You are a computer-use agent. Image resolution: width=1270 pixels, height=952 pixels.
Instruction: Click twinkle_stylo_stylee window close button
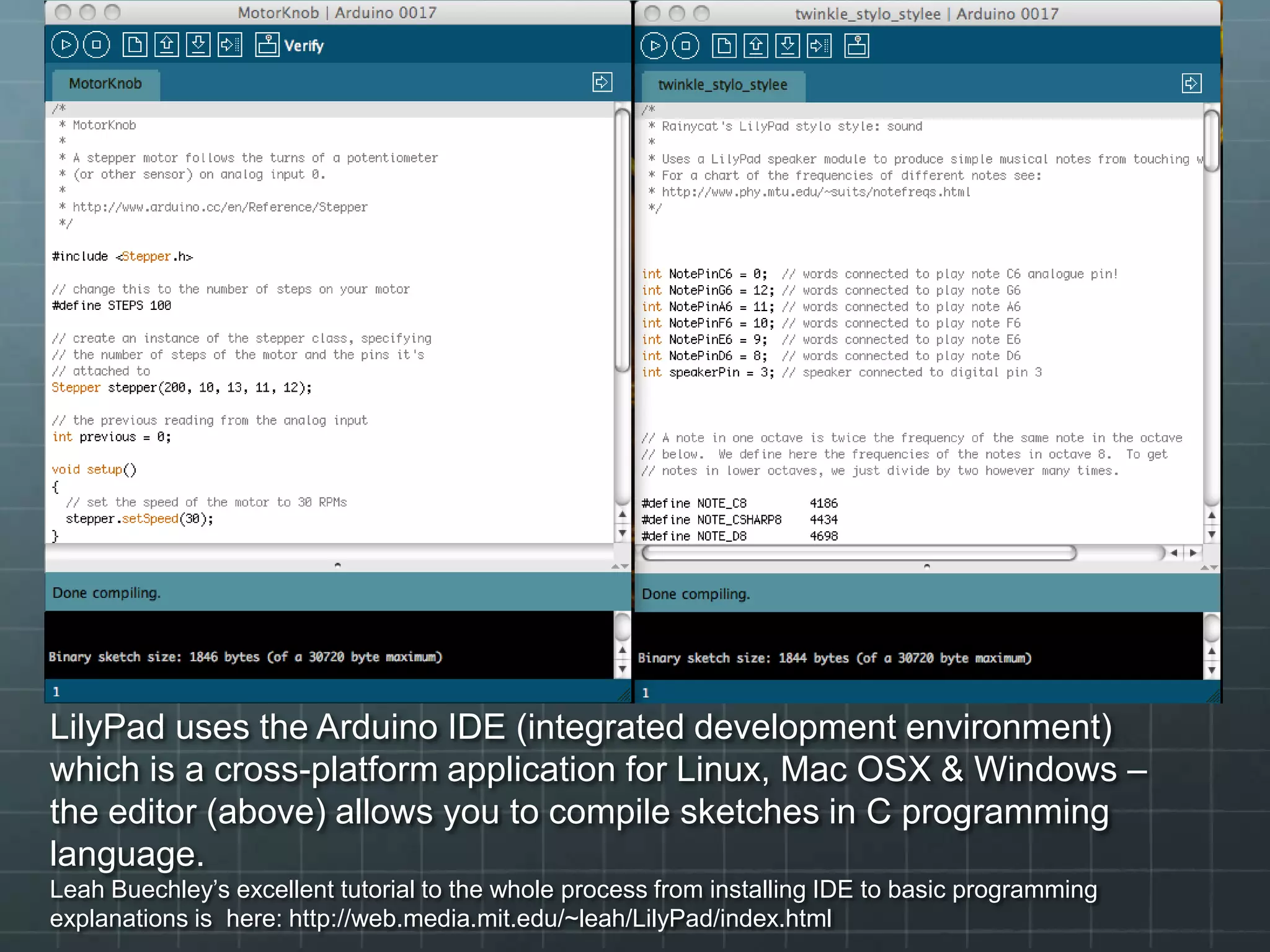pyautogui.click(x=652, y=13)
